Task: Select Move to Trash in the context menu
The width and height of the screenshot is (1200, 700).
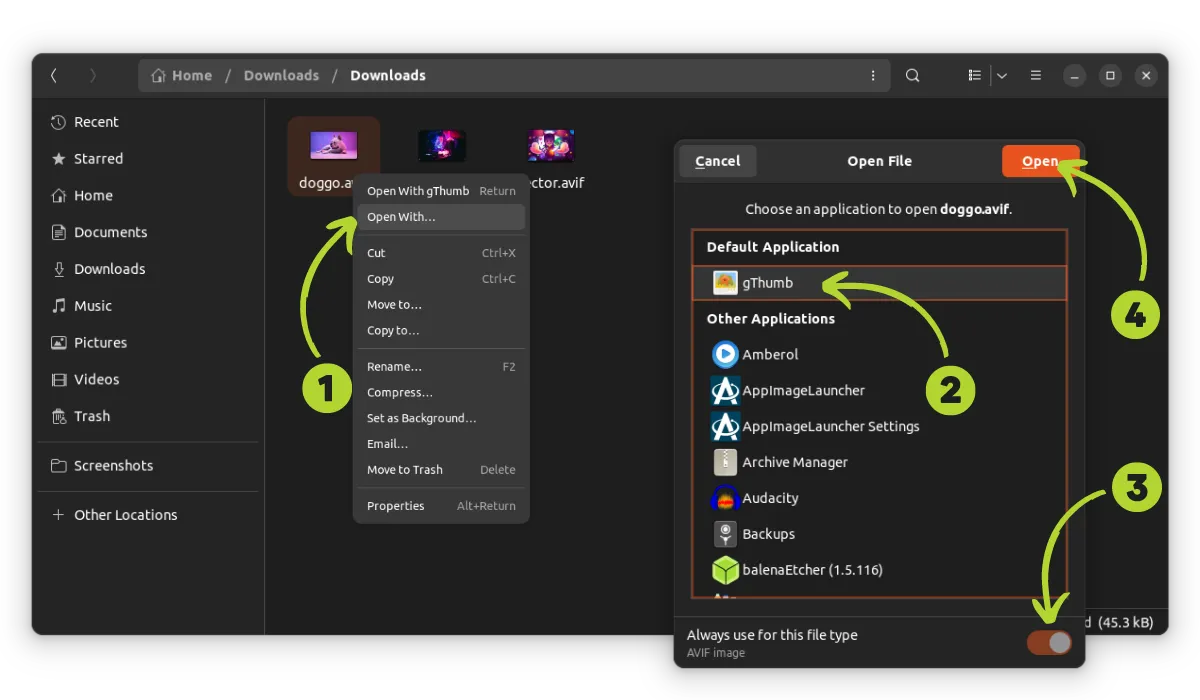Action: pos(404,470)
